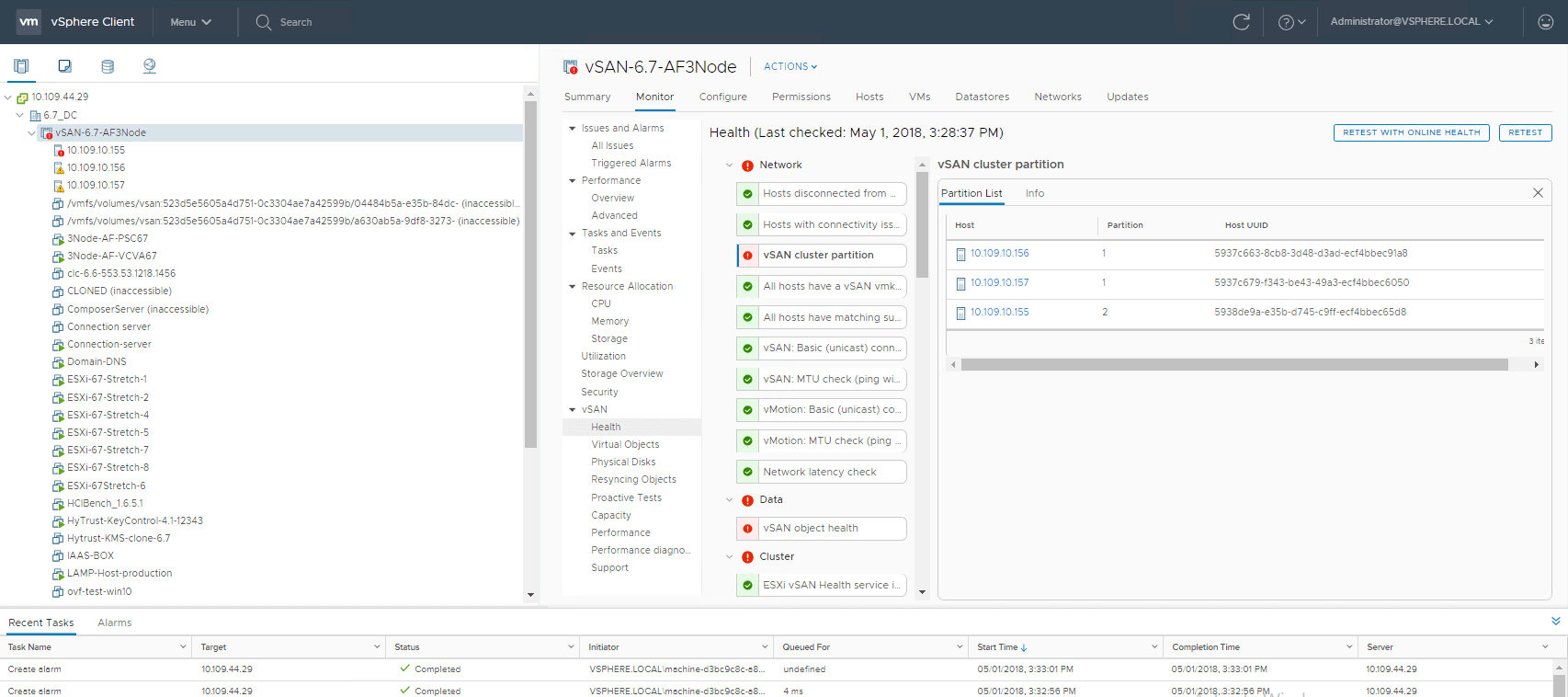Open the Info tab in partition panel
Image resolution: width=1568 pixels, height=697 pixels.
[x=1034, y=194]
